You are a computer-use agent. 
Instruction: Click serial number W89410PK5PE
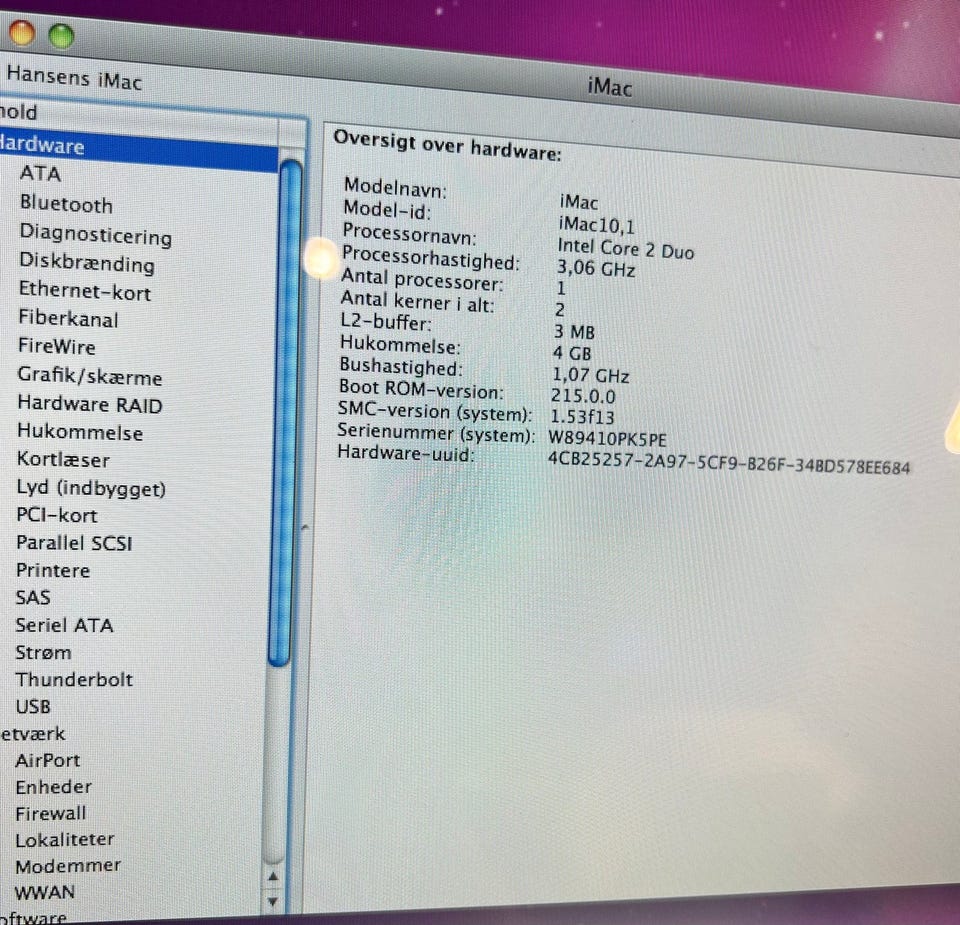(x=607, y=438)
